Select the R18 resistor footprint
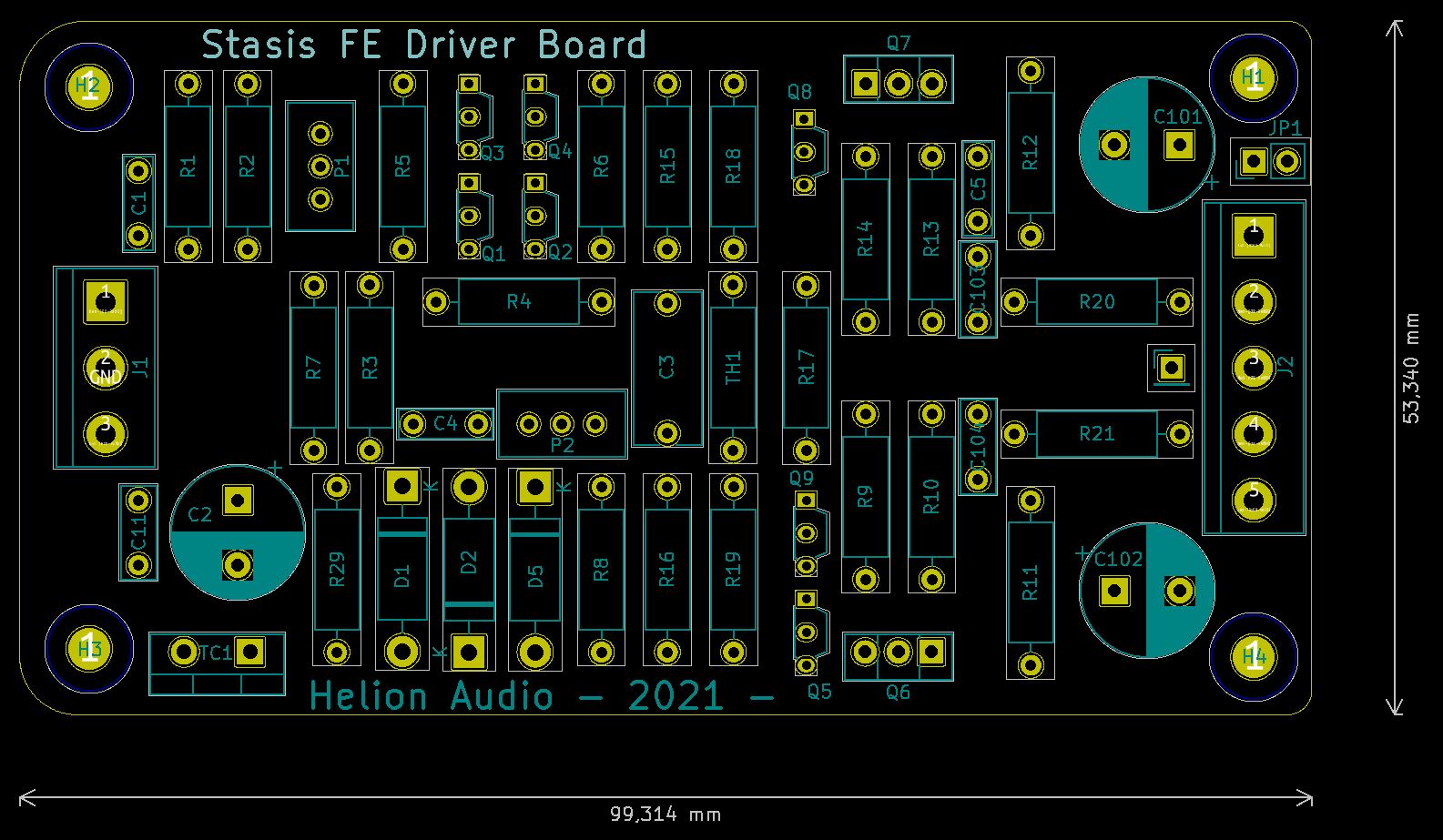Viewport: 1443px width, 840px height. [734, 167]
